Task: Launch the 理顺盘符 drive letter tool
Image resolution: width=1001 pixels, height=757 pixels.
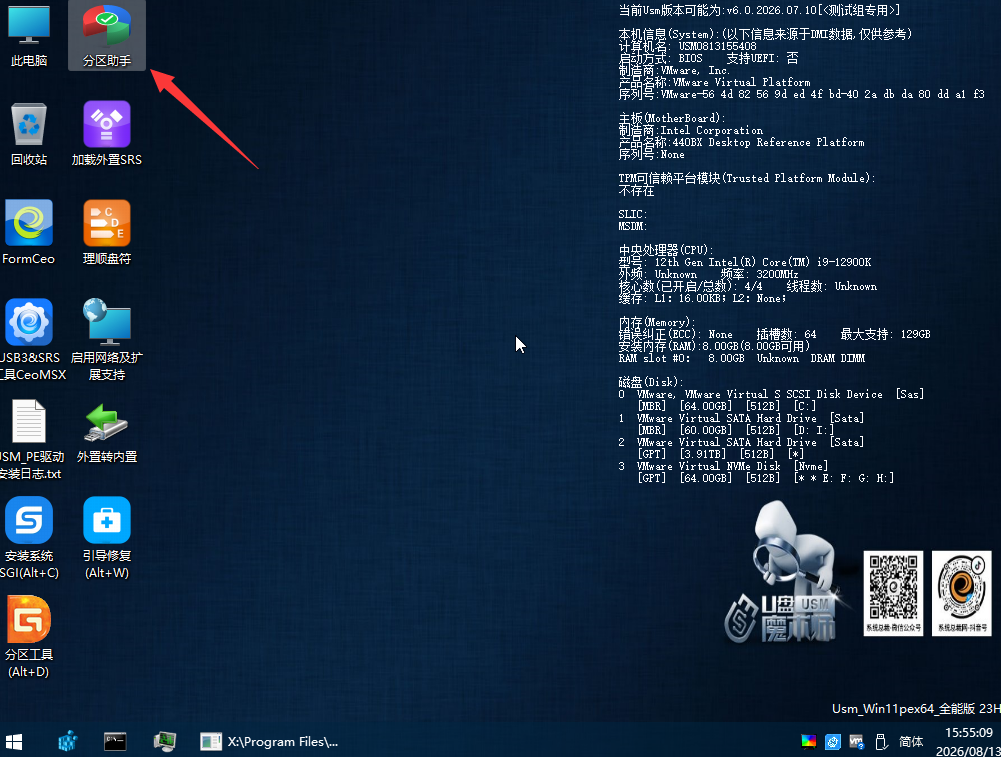Action: click(107, 233)
